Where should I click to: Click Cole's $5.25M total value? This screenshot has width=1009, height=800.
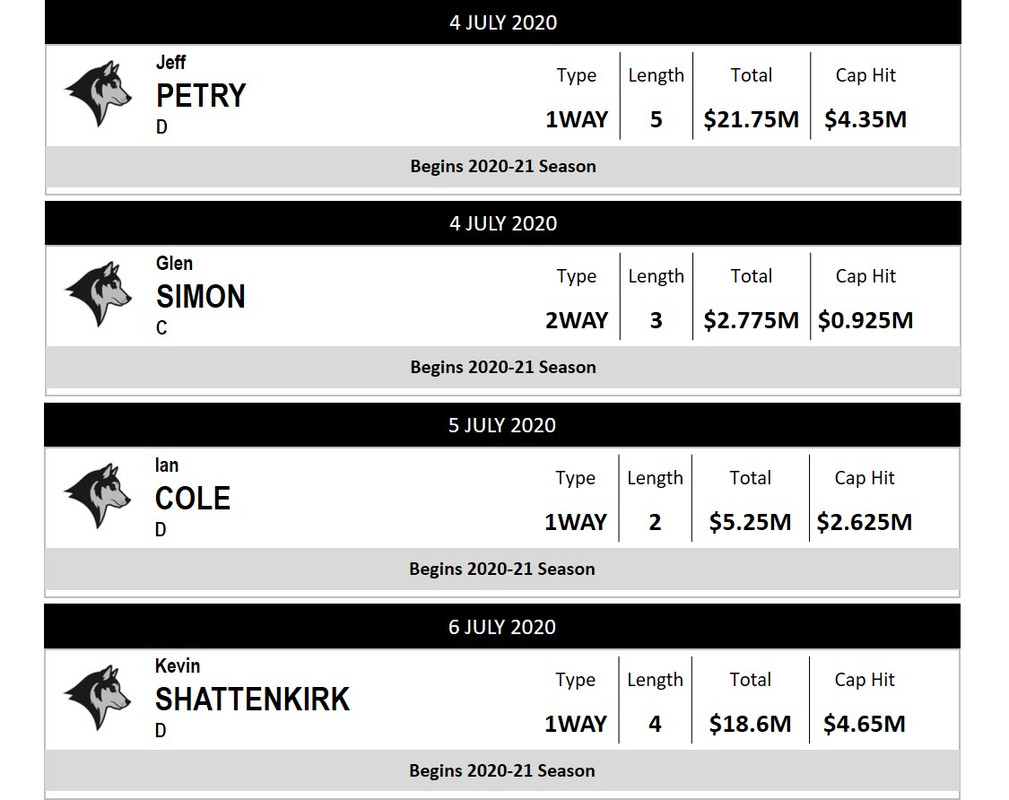[x=750, y=522]
